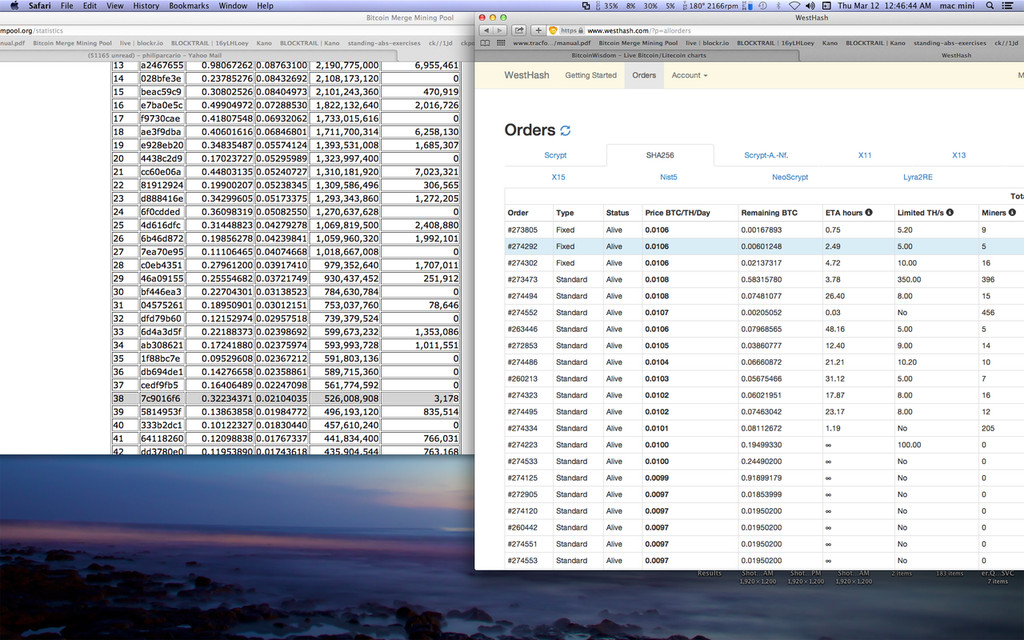The image size is (1024, 640).
Task: Click the WestHash address bar URL
Action: coord(639,30)
